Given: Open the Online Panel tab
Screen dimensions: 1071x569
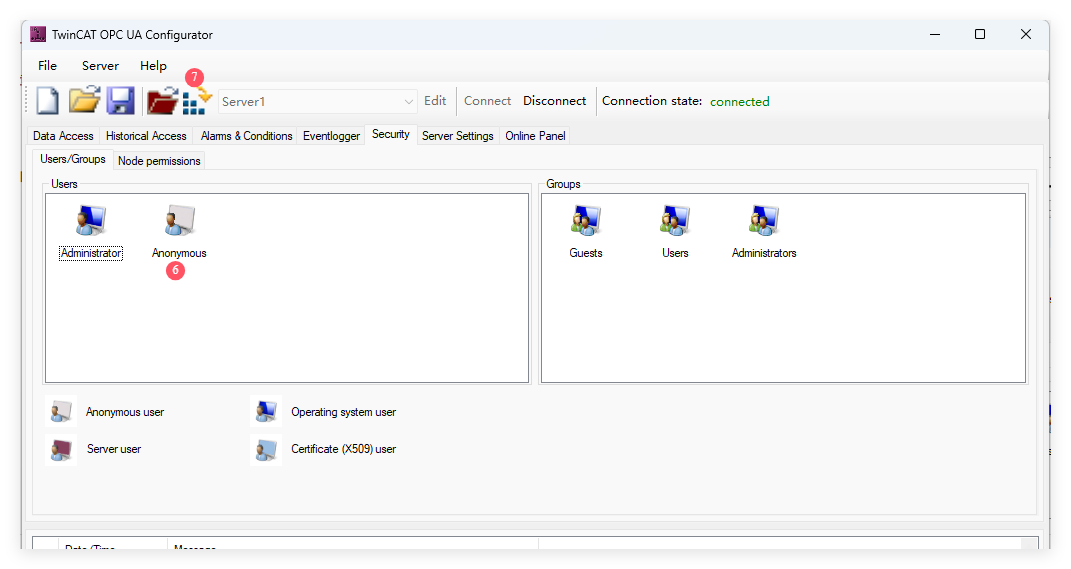Looking at the screenshot, I should coord(535,136).
